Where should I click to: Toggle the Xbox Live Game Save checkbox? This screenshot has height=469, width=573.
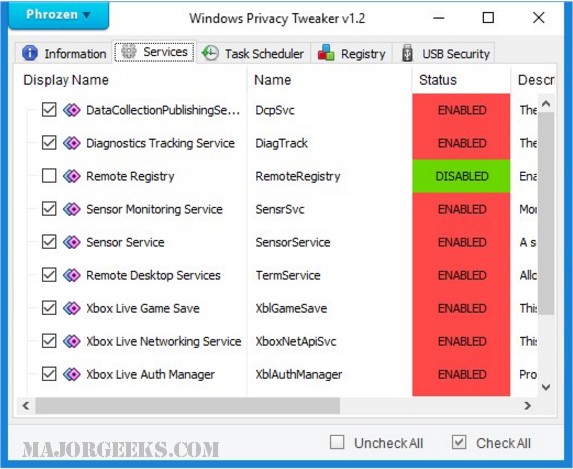pos(49,308)
